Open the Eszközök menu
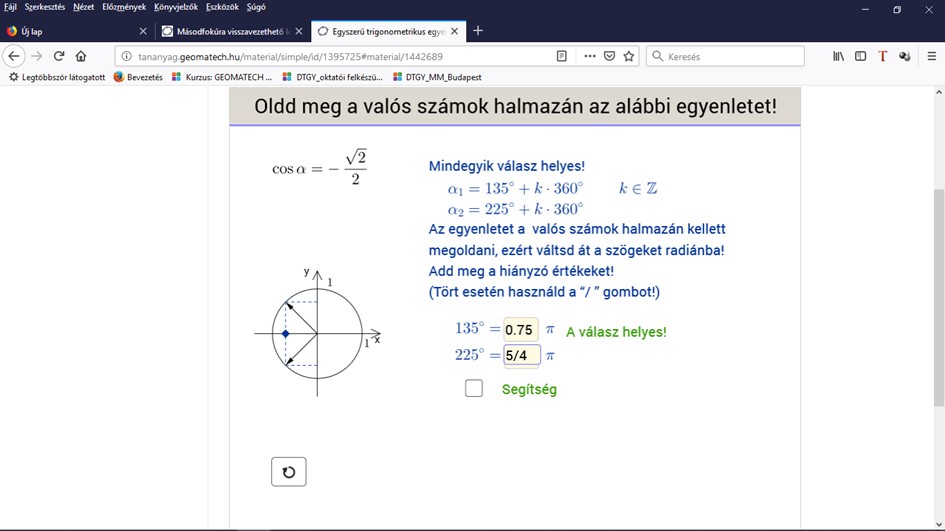Viewport: 945px width, 531px height. pos(222,7)
